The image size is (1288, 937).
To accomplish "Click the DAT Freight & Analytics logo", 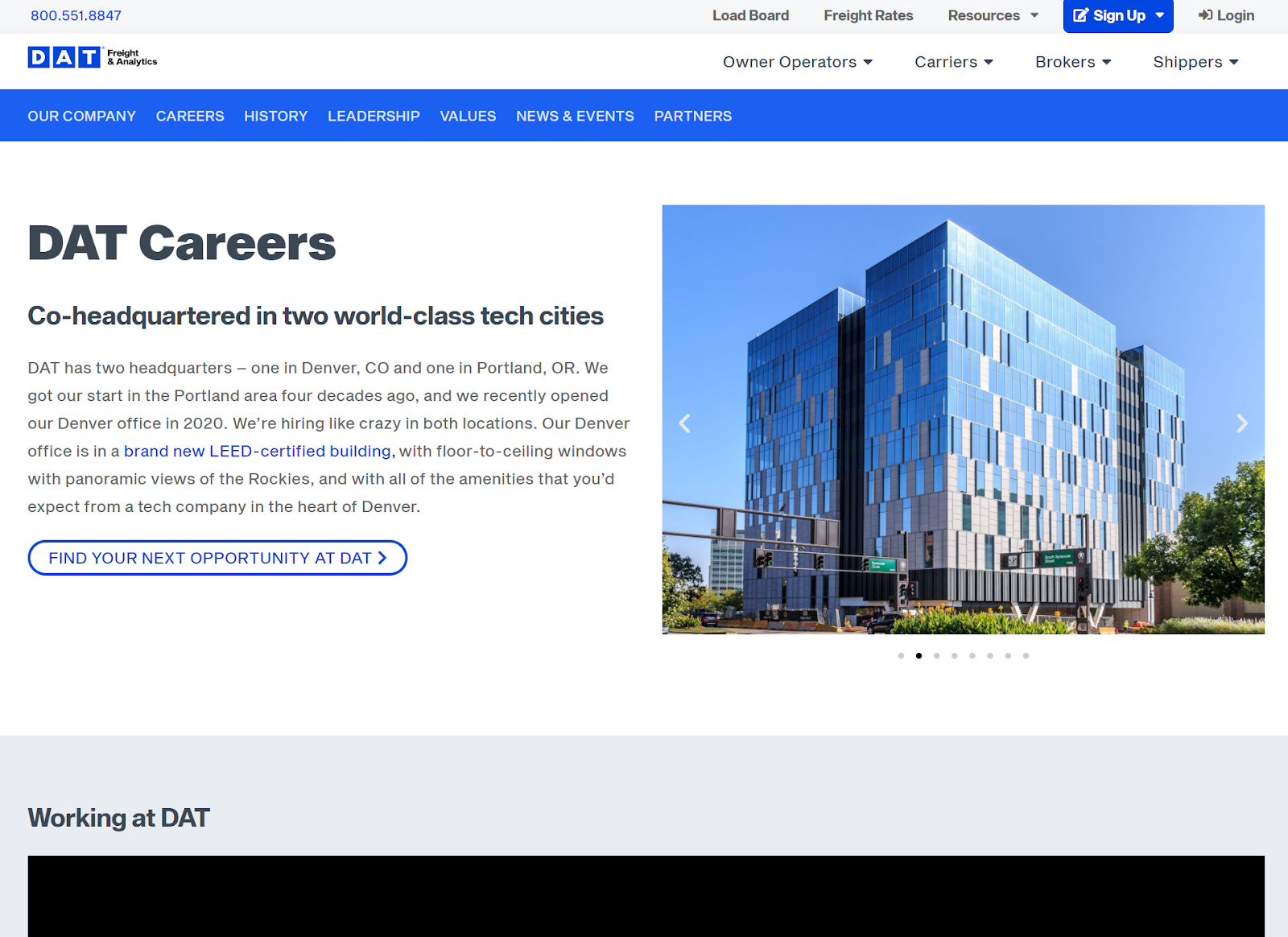I will (93, 57).
